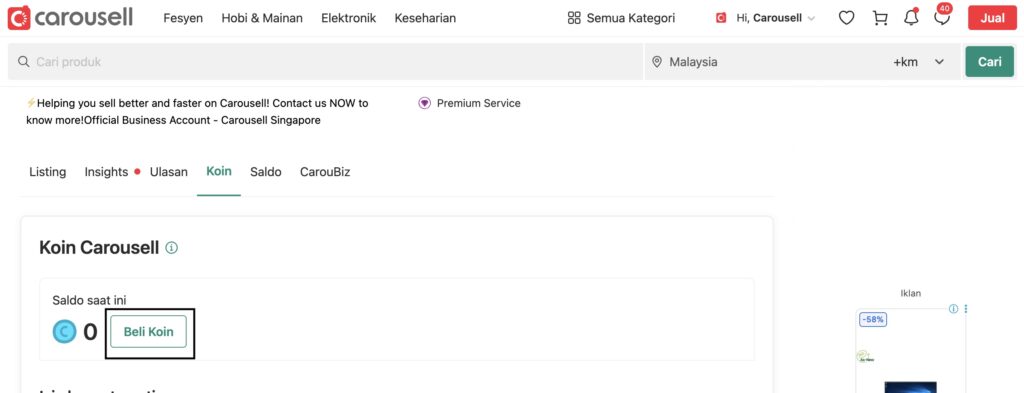
Task: Expand the +km distance dropdown
Action: (x=919, y=62)
